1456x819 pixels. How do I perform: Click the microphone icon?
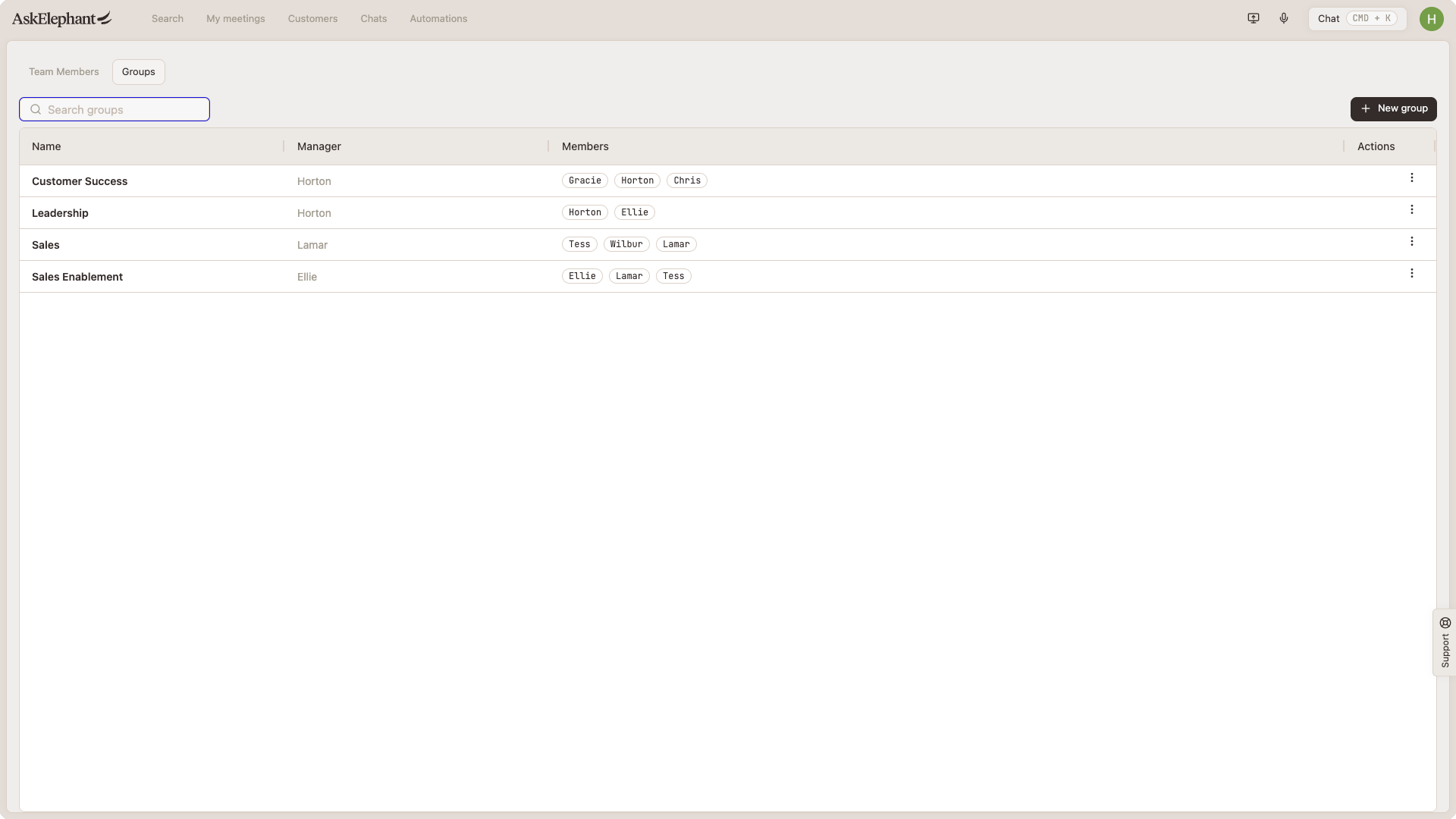click(x=1284, y=18)
